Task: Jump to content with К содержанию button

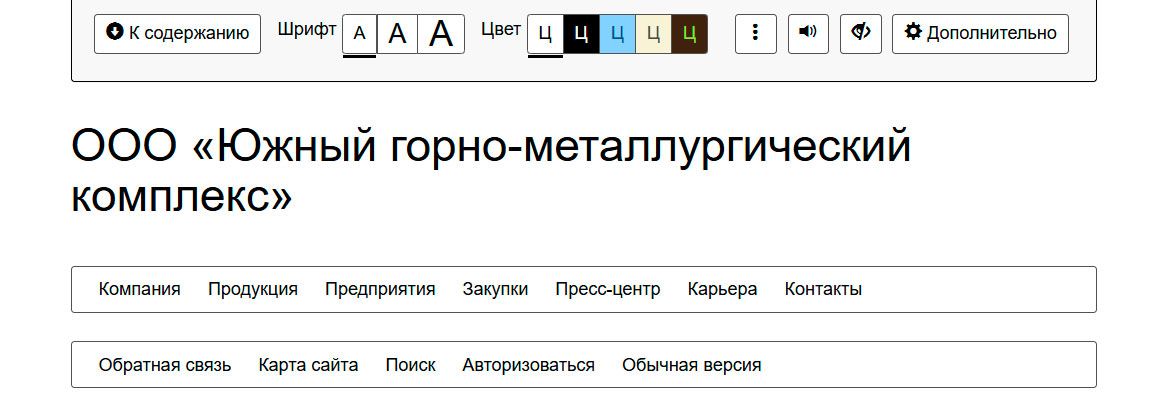Action: pyautogui.click(x=177, y=33)
